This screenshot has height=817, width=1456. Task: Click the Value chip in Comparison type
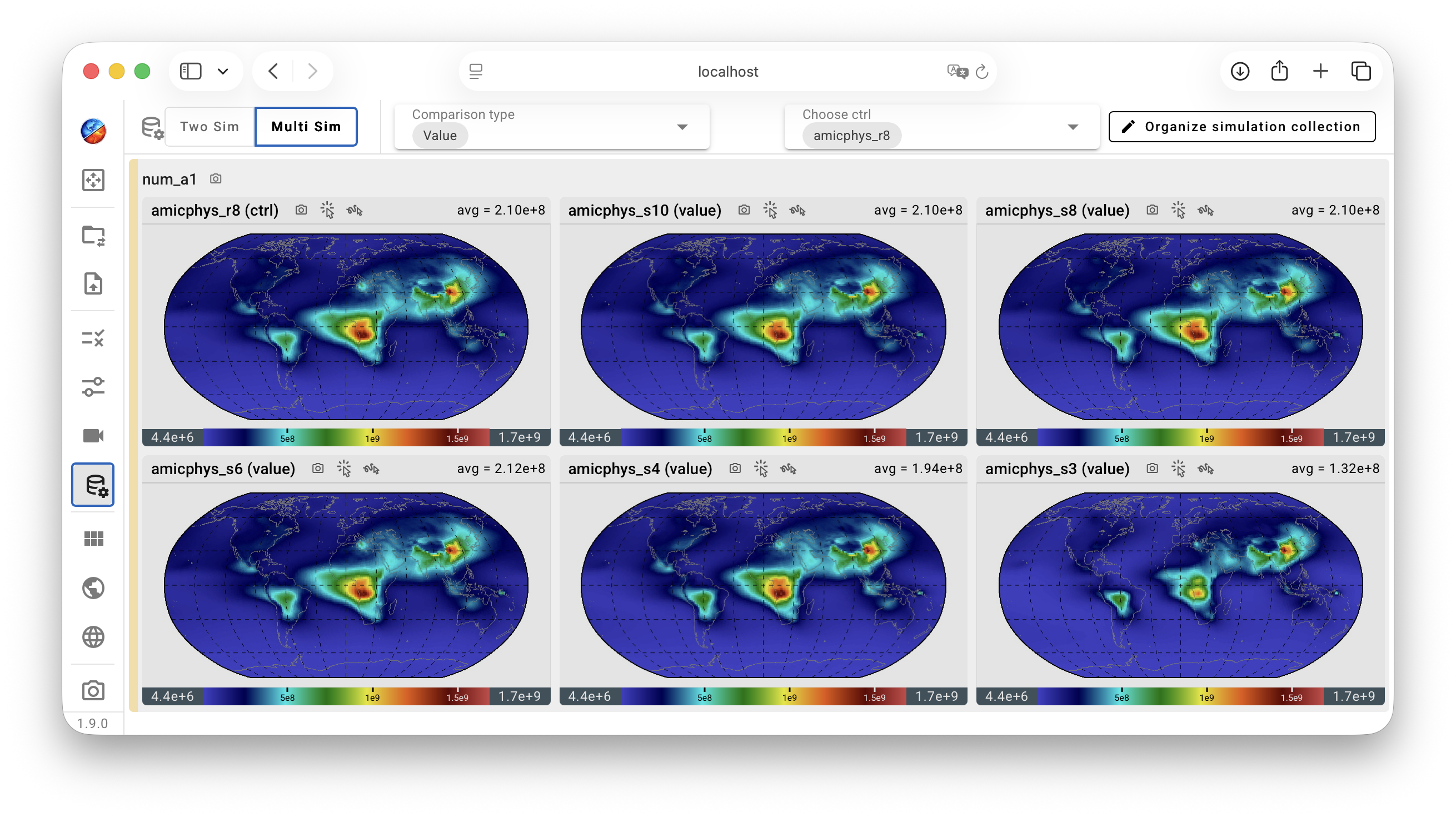tap(440, 136)
